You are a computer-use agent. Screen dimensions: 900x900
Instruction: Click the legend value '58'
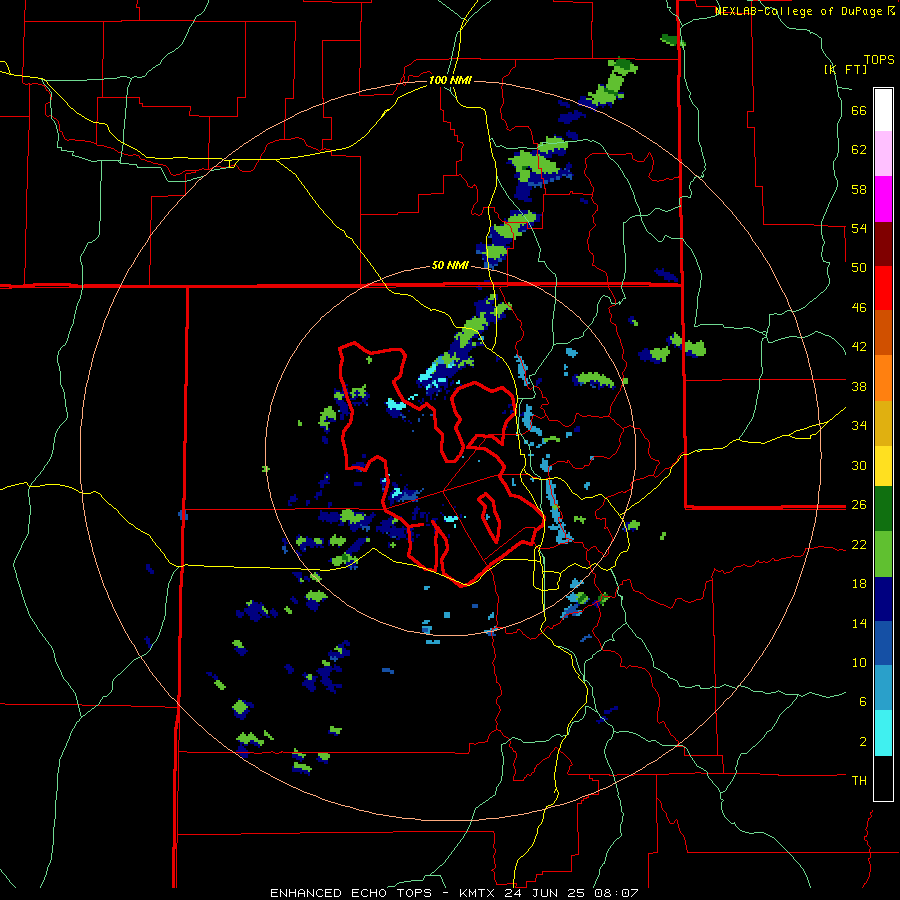coord(859,190)
